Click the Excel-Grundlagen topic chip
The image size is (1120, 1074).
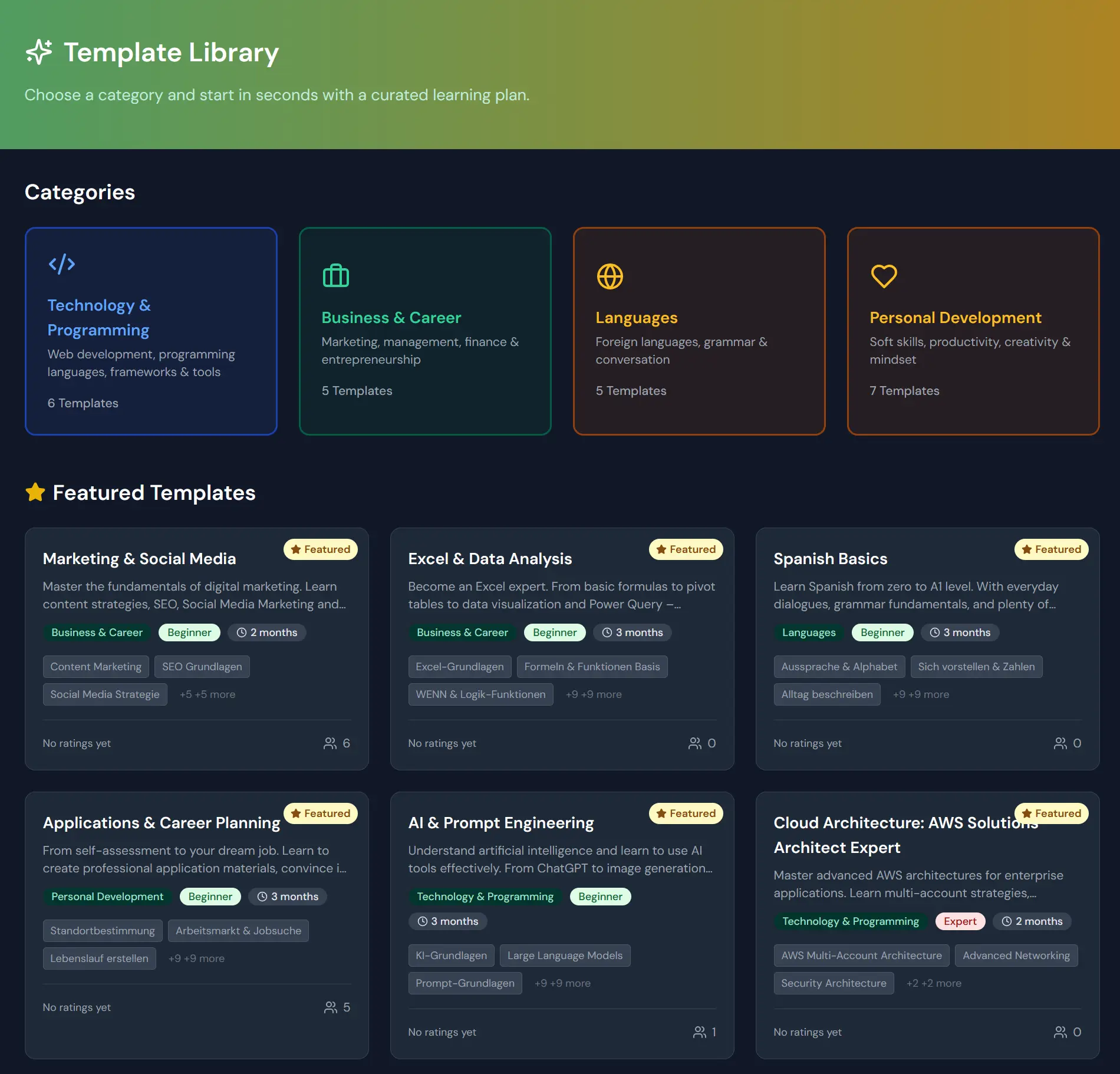460,667
